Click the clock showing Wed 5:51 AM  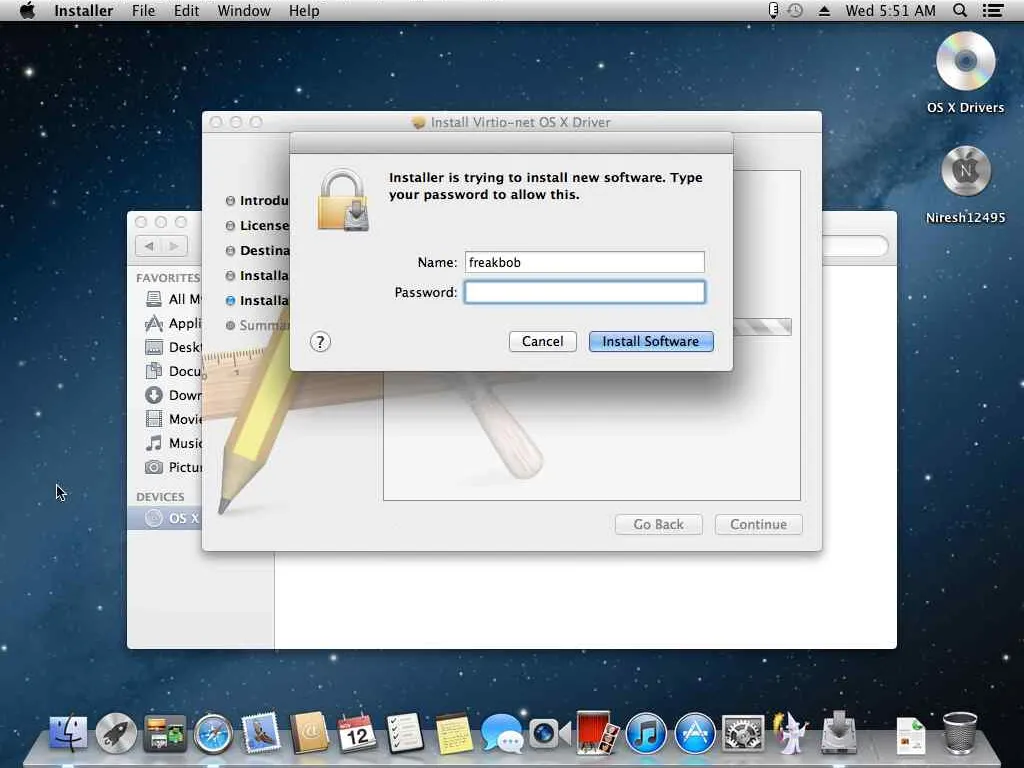click(x=890, y=10)
